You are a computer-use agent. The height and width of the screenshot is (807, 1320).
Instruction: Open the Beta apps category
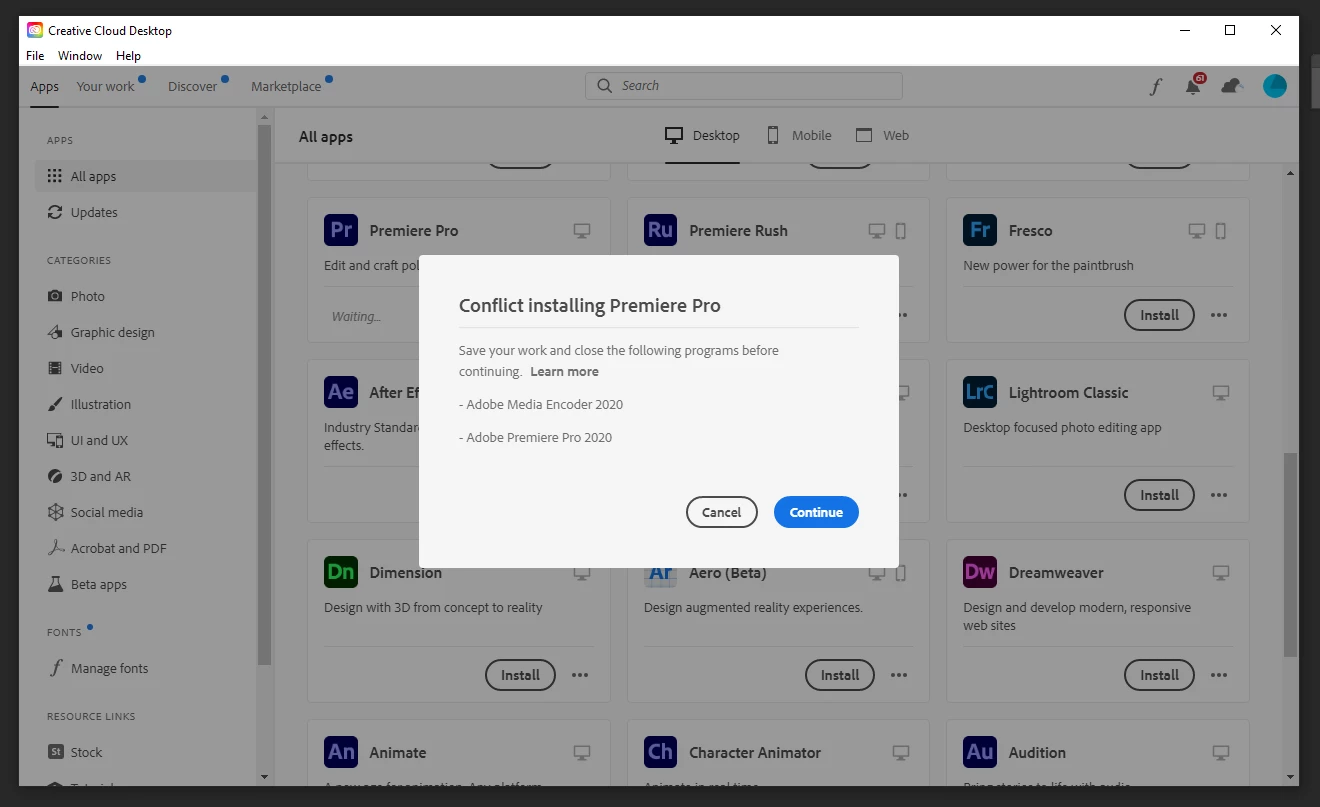[87, 584]
